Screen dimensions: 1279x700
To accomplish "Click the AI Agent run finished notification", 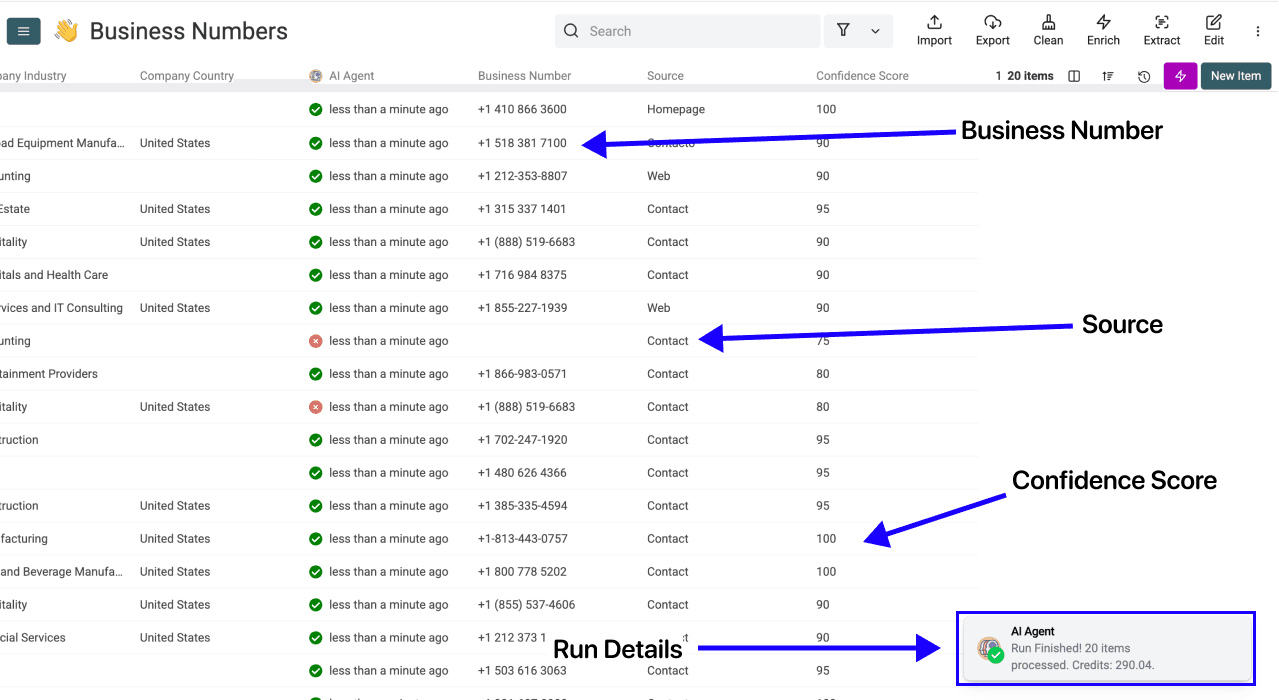I will point(1105,648).
